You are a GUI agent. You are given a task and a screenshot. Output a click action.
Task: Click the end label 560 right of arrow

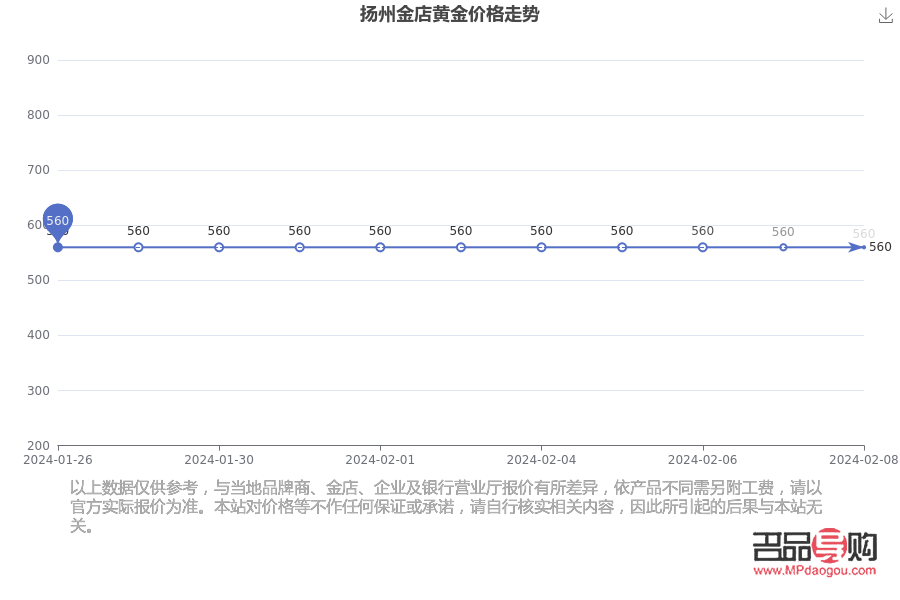[x=880, y=247]
